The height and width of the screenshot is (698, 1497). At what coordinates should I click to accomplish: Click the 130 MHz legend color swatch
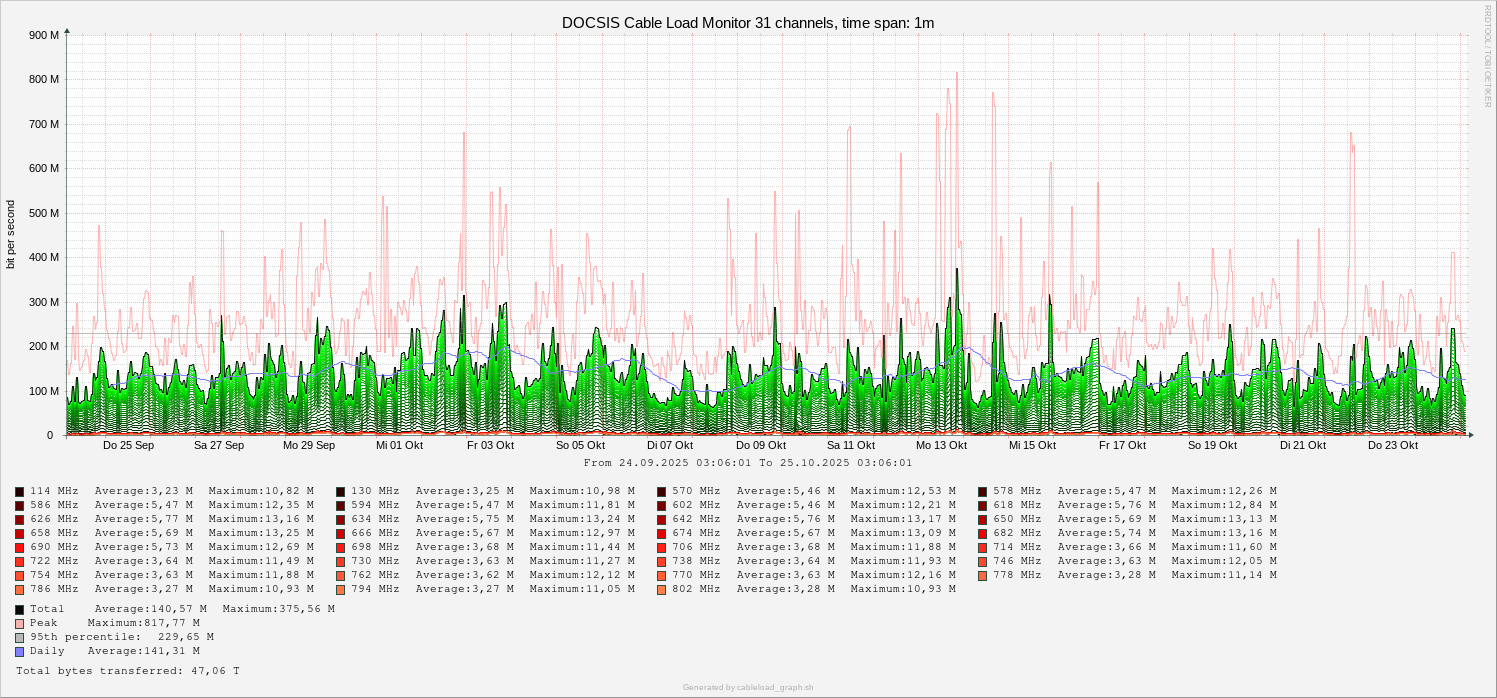(341, 491)
